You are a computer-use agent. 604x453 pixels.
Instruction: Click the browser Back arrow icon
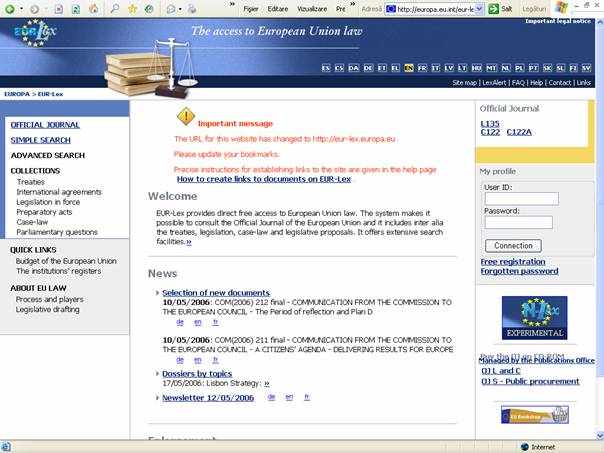10,9
